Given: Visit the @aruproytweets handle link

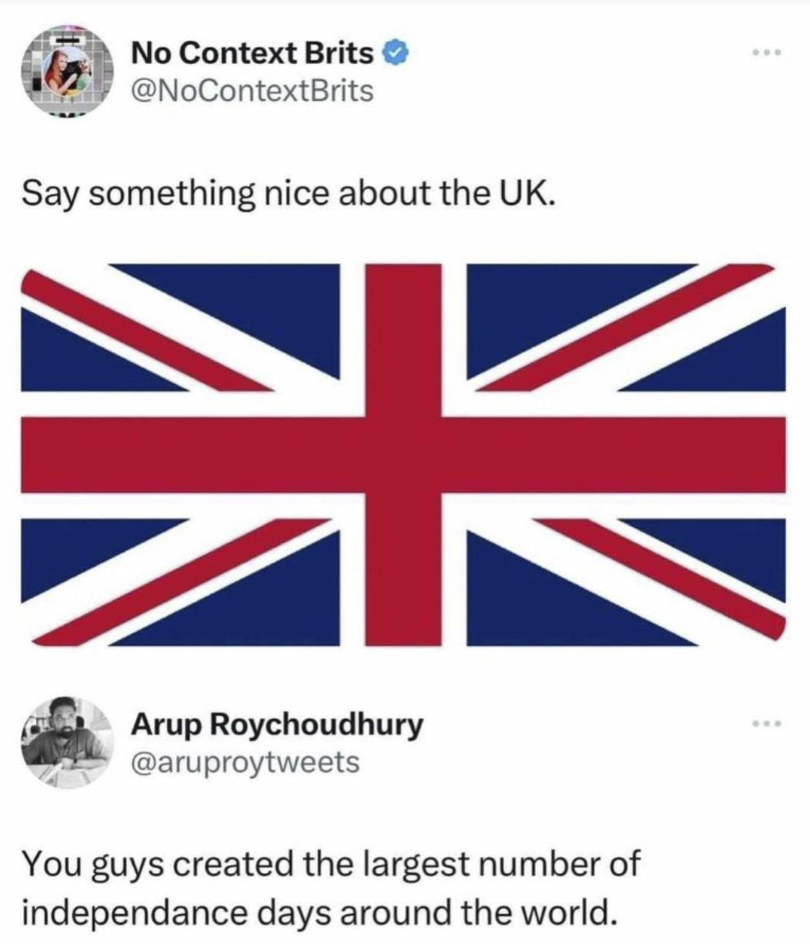Looking at the screenshot, I should point(246,763).
